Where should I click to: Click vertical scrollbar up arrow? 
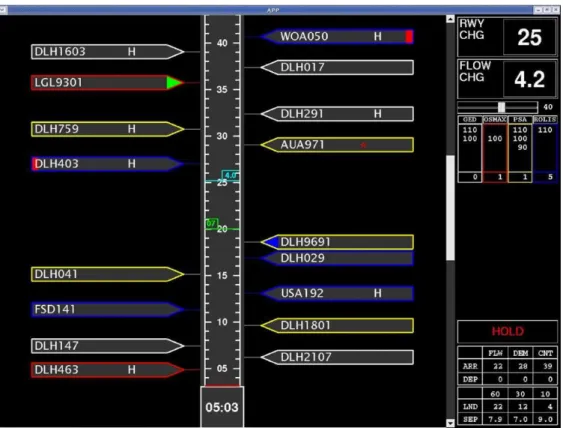pos(450,19)
